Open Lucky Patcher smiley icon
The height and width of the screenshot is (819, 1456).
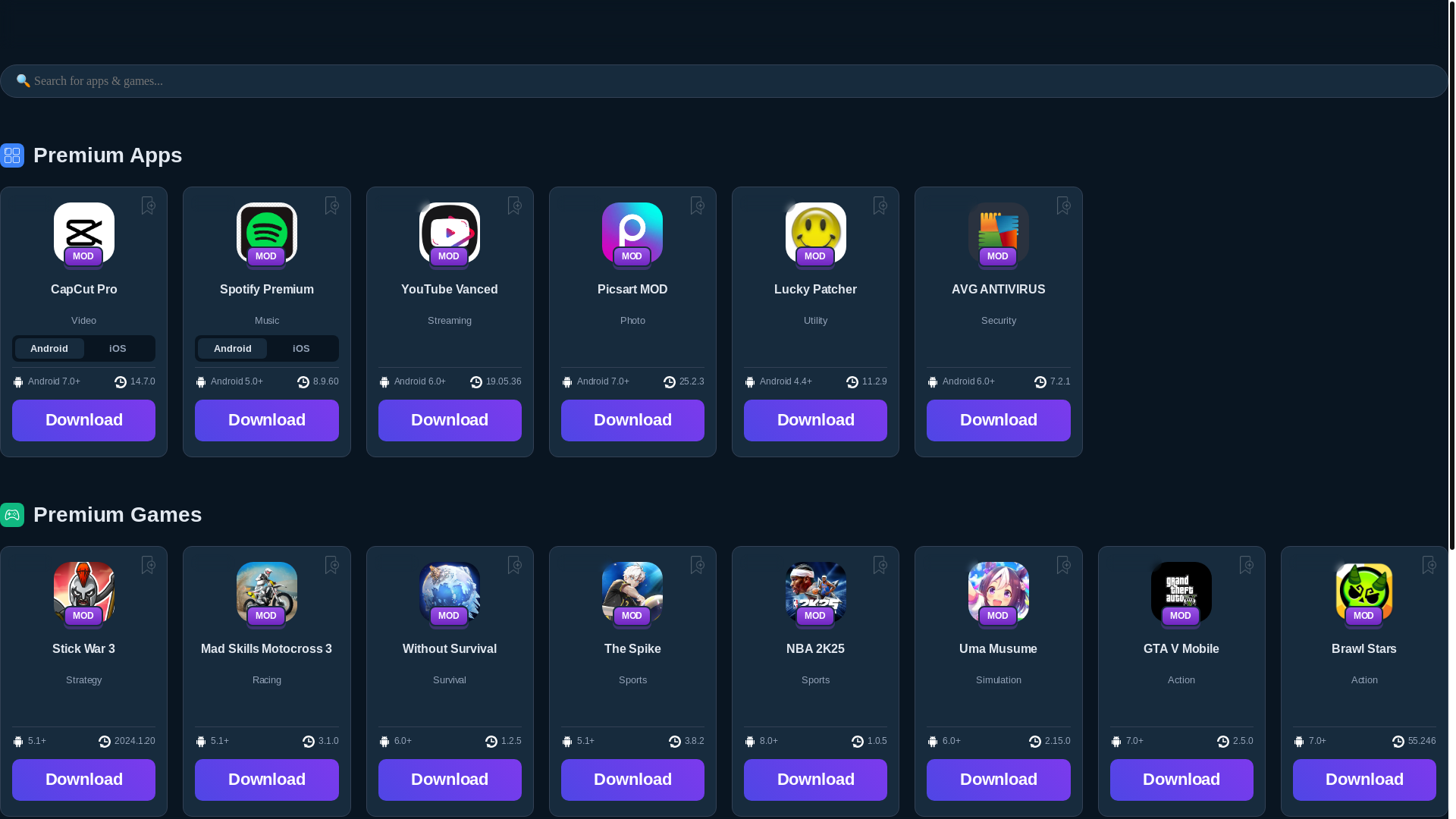coord(816,233)
